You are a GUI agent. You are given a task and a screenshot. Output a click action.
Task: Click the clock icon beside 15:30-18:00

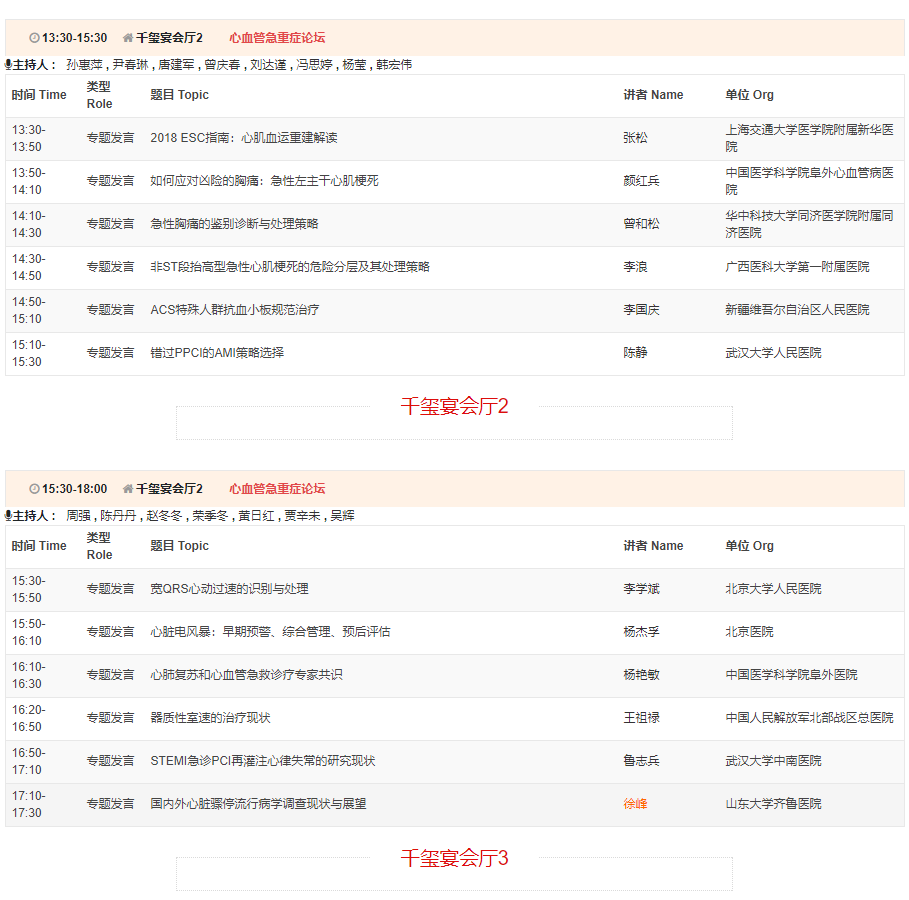pyautogui.click(x=34, y=489)
